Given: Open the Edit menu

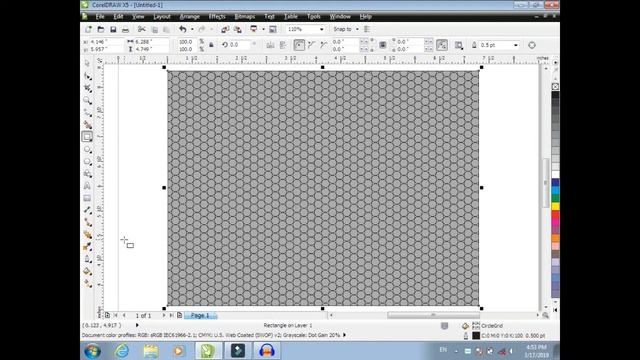Looking at the screenshot, I should pyautogui.click(x=118, y=17).
